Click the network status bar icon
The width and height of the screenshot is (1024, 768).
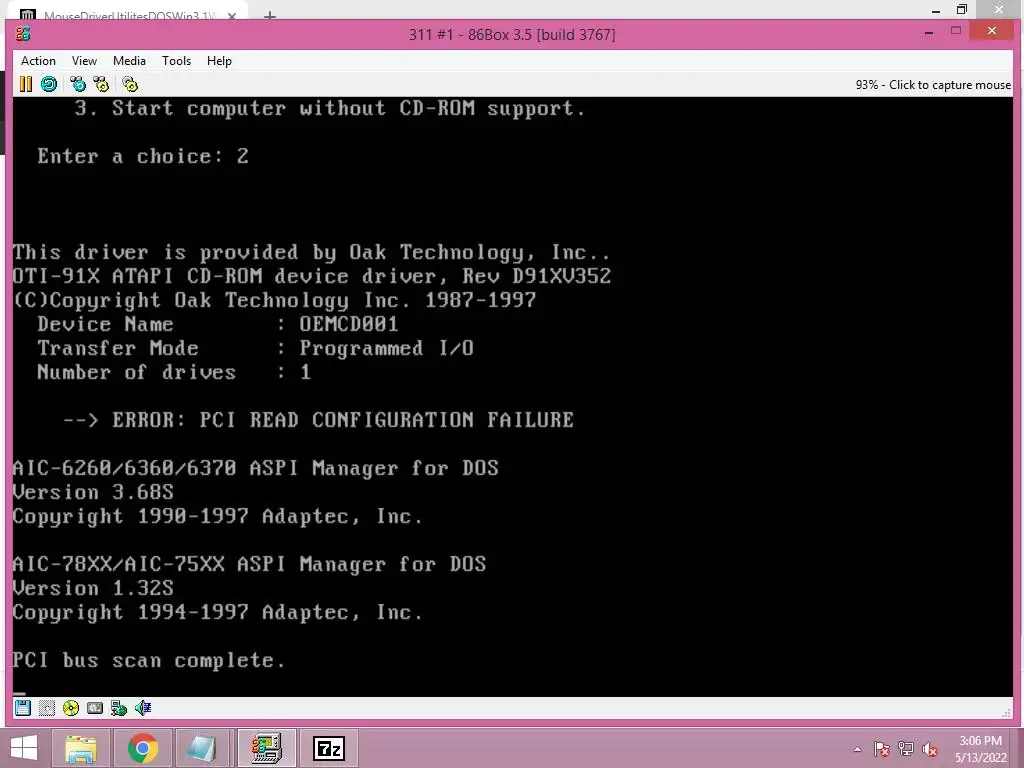click(119, 708)
